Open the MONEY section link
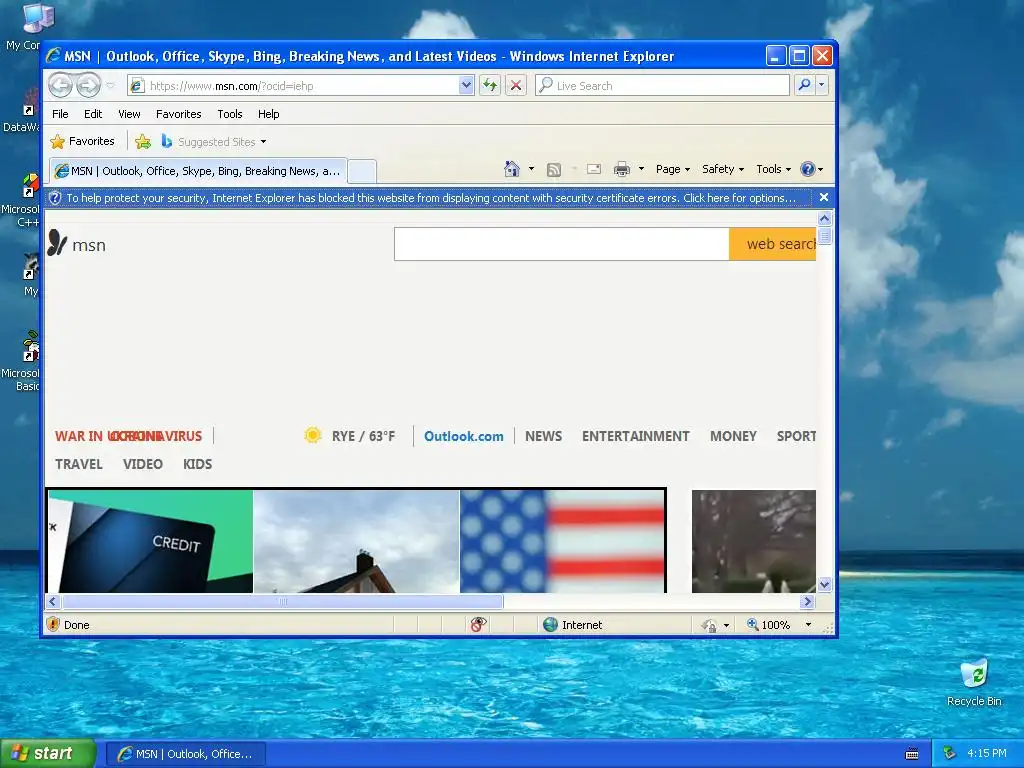1024x768 pixels. click(x=733, y=436)
